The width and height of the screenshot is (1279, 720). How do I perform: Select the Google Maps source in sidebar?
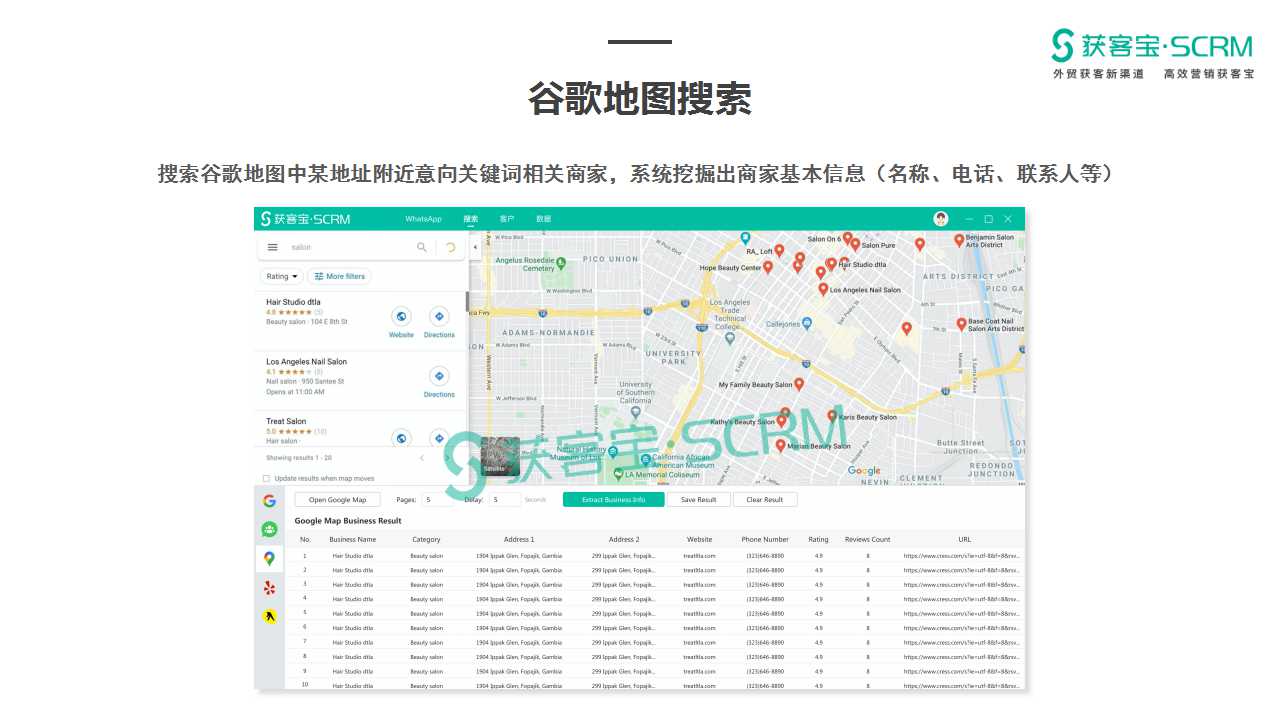pos(269,559)
